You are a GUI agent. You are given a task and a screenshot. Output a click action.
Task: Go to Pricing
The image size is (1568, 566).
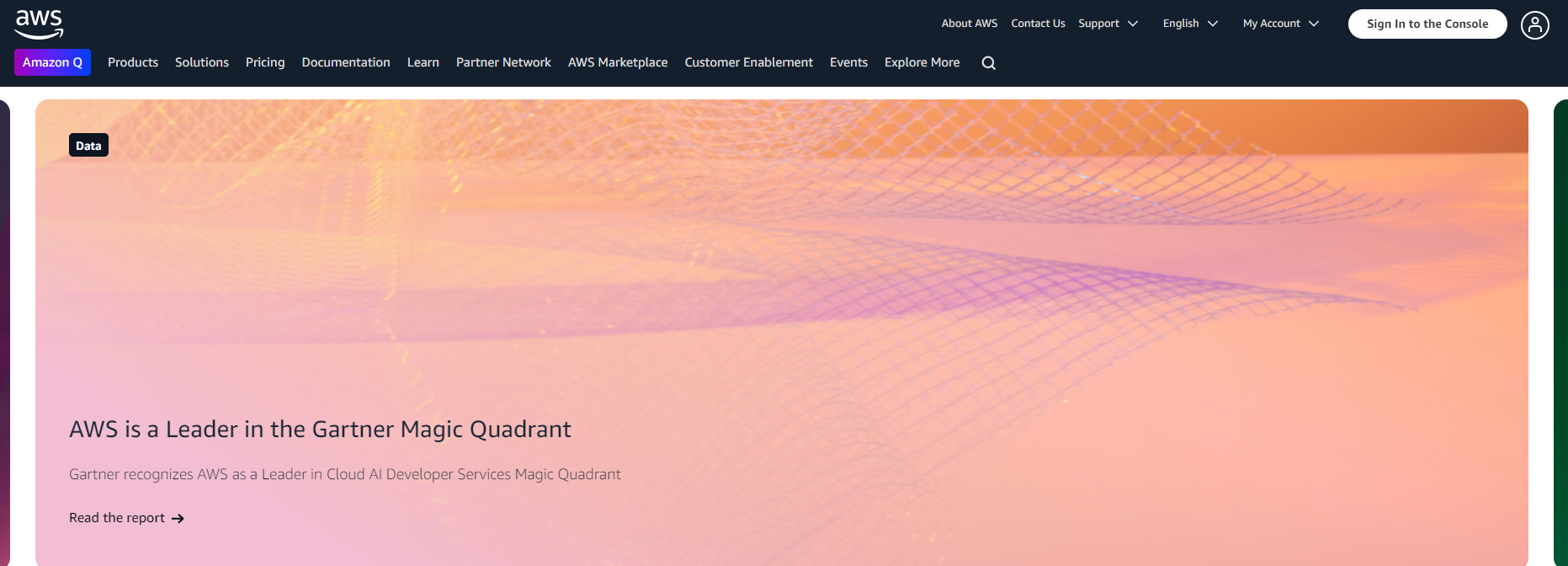[265, 62]
